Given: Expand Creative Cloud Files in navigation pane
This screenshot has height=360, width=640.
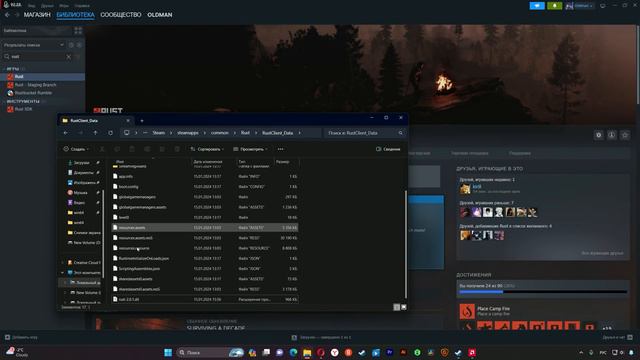Looking at the screenshot, I should [62, 263].
